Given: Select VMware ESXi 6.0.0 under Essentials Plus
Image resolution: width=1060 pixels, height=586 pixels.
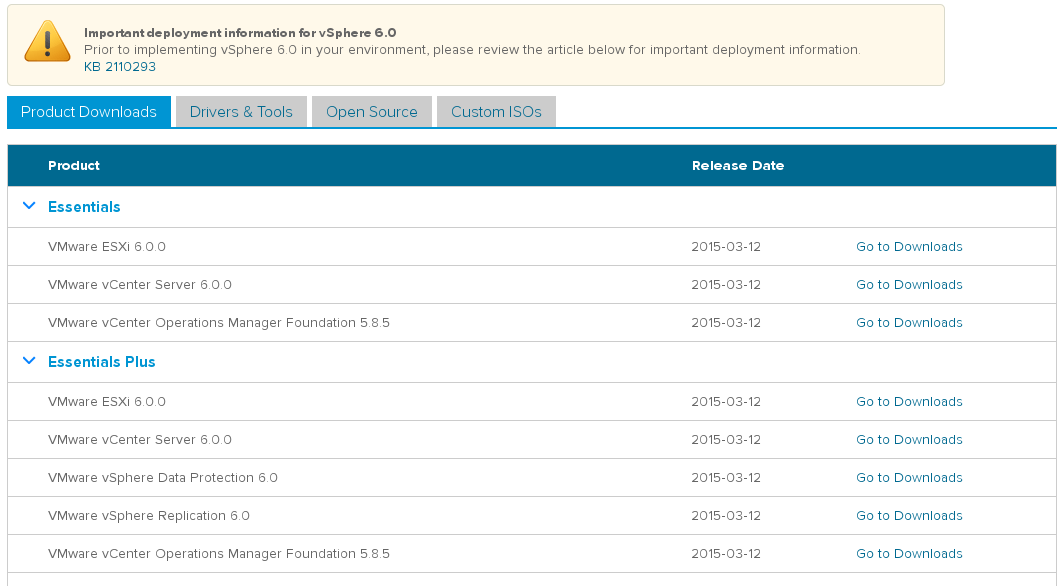Looking at the screenshot, I should pos(107,401).
